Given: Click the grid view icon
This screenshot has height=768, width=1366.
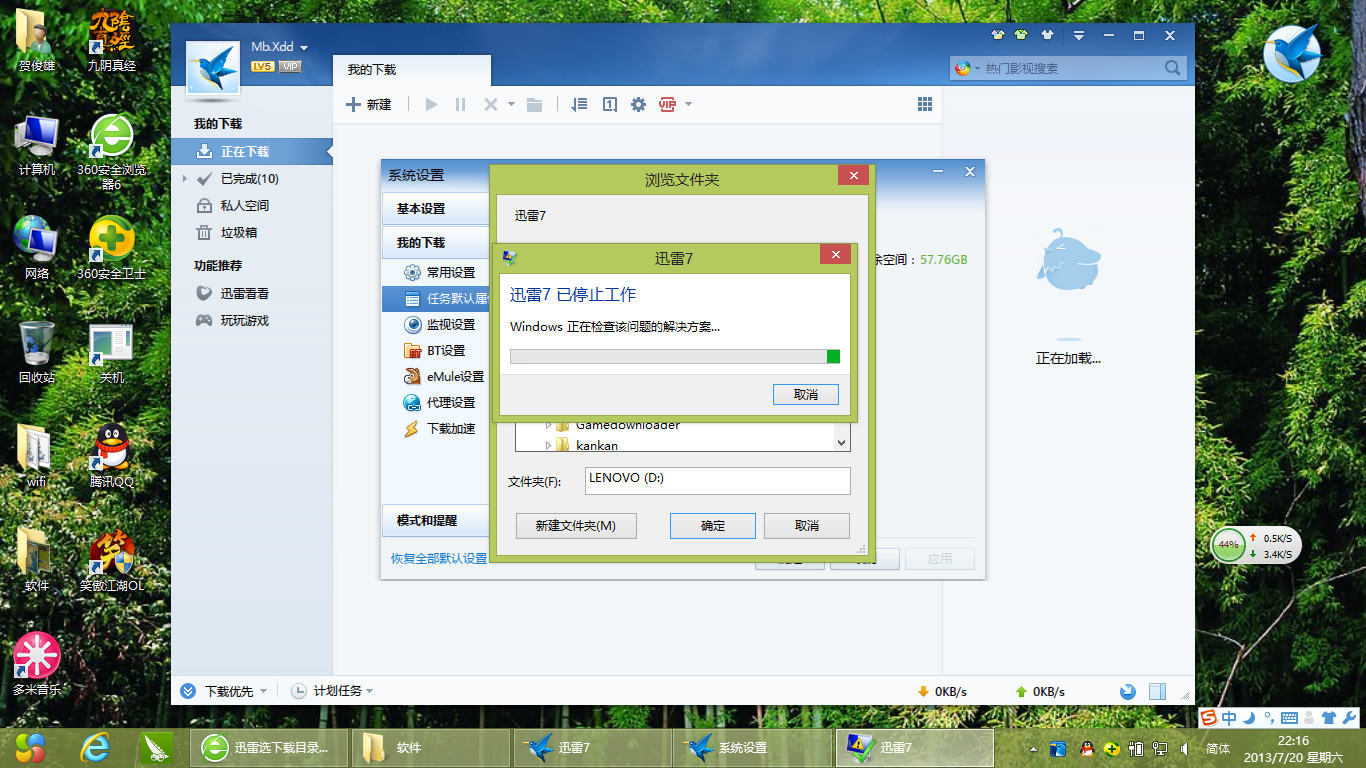Looking at the screenshot, I should [x=925, y=104].
